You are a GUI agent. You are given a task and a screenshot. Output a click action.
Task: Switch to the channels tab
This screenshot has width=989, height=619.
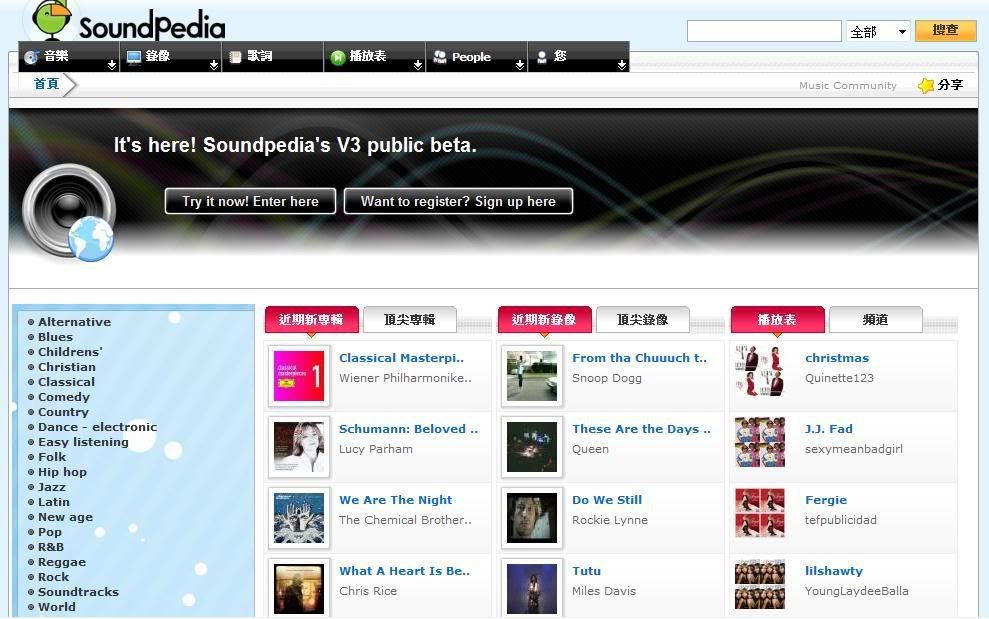click(875, 319)
